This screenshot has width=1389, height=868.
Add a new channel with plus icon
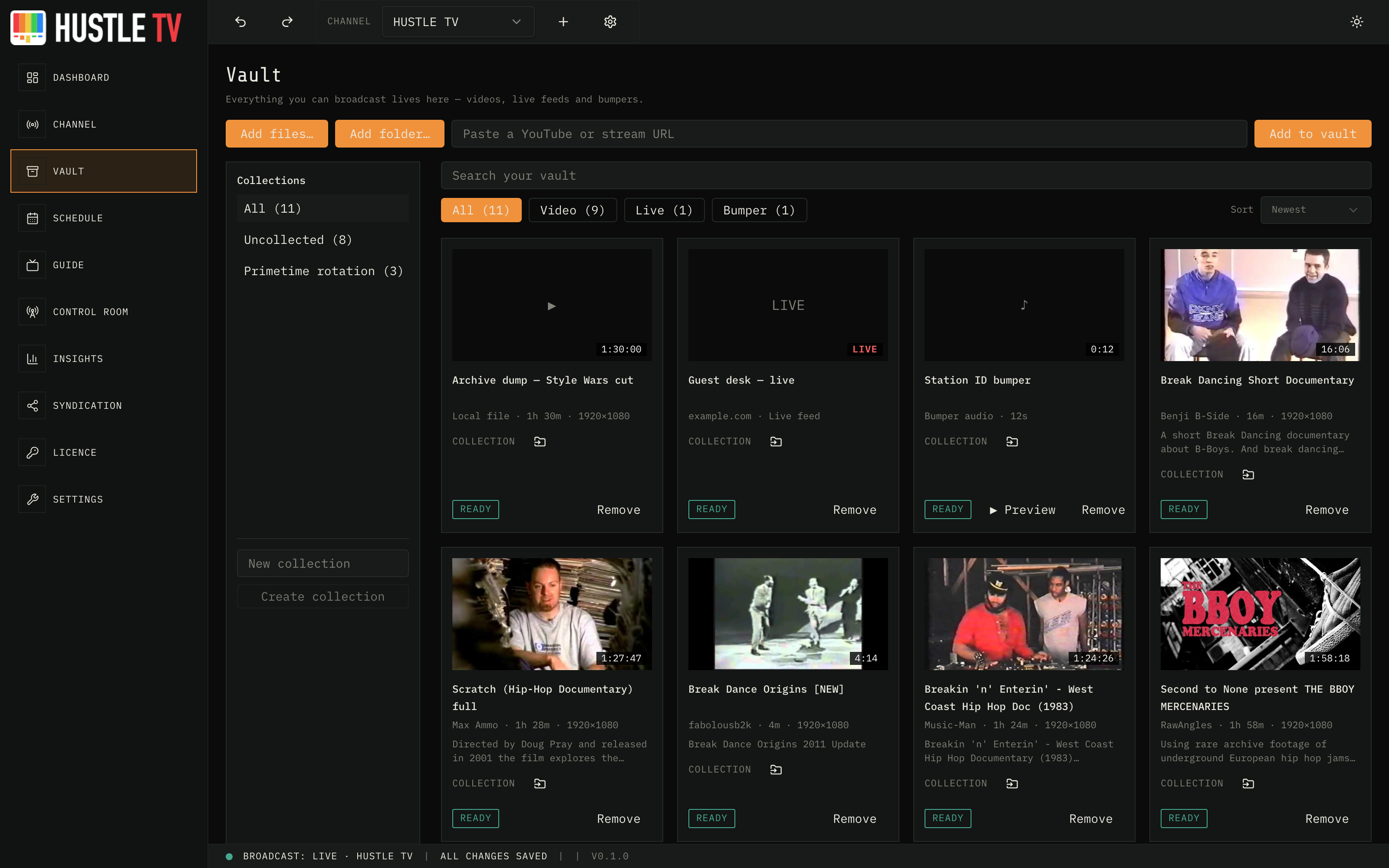click(563, 22)
